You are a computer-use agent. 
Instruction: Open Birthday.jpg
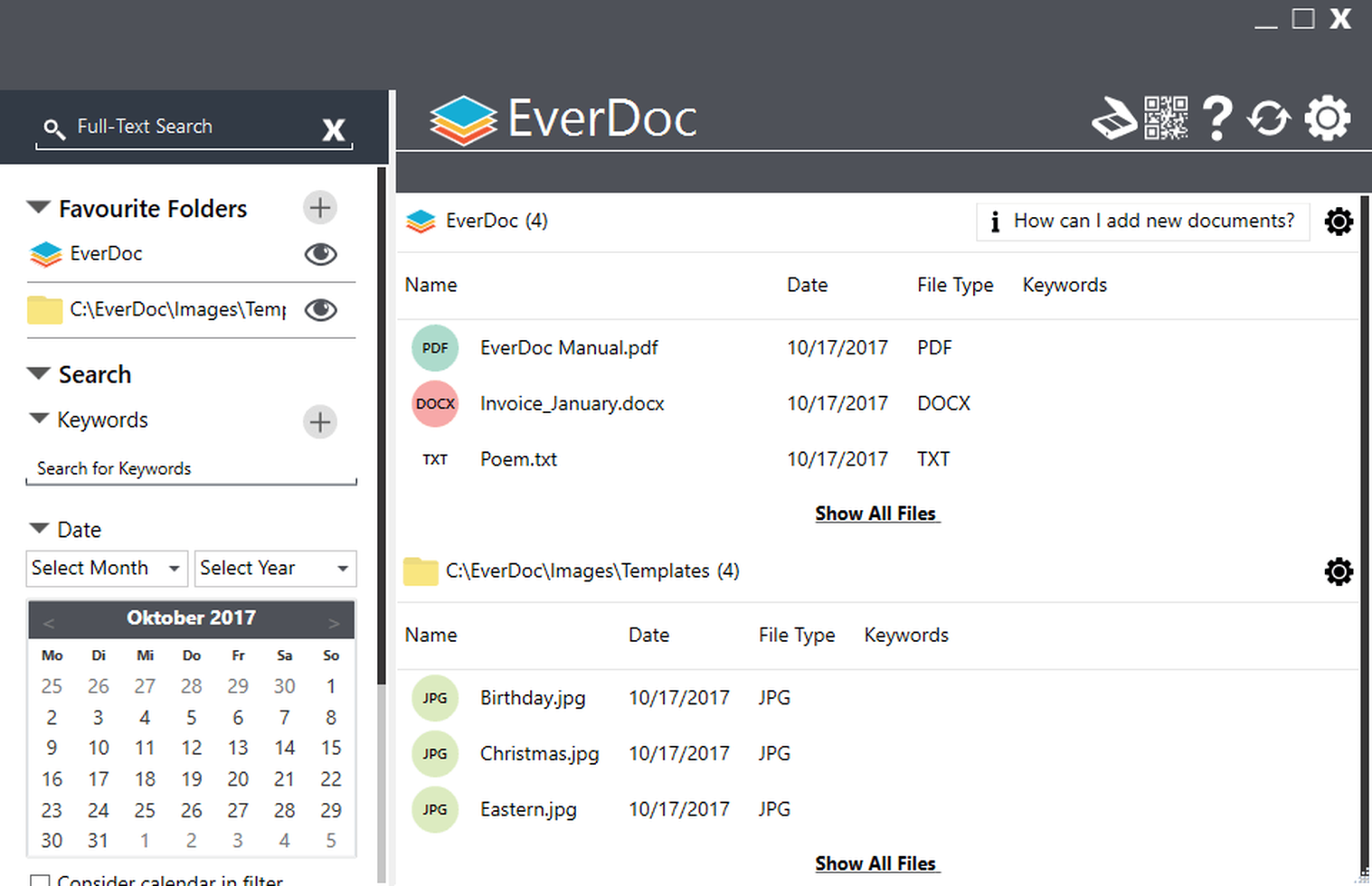click(x=533, y=699)
